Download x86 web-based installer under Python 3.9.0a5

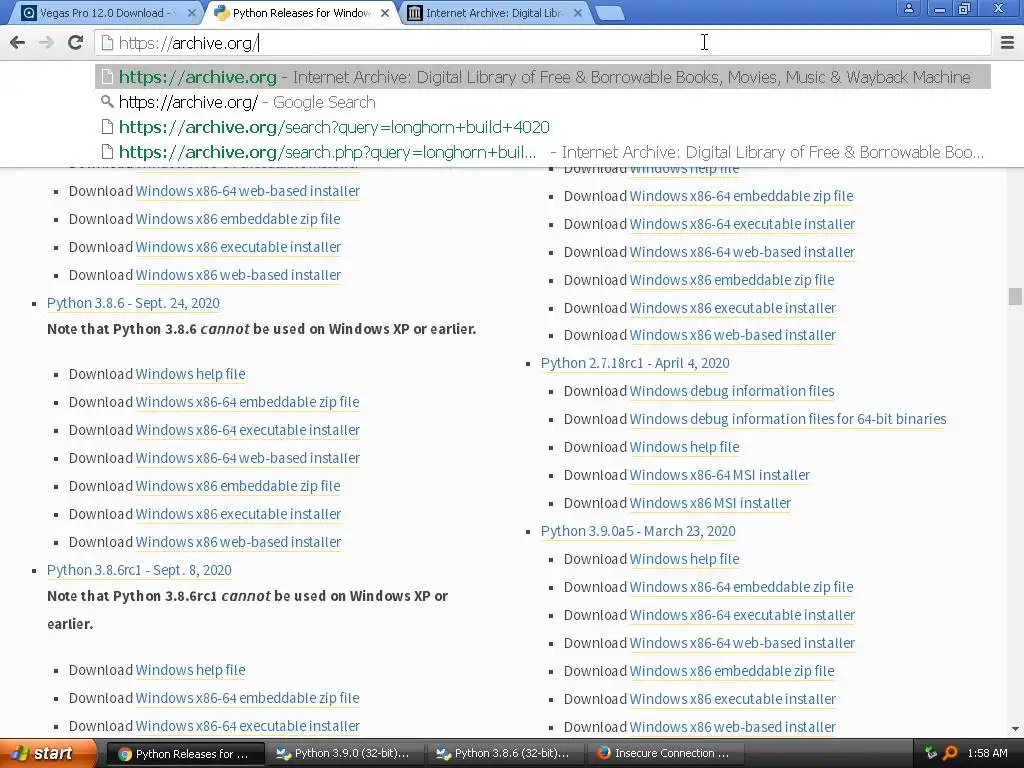point(733,727)
